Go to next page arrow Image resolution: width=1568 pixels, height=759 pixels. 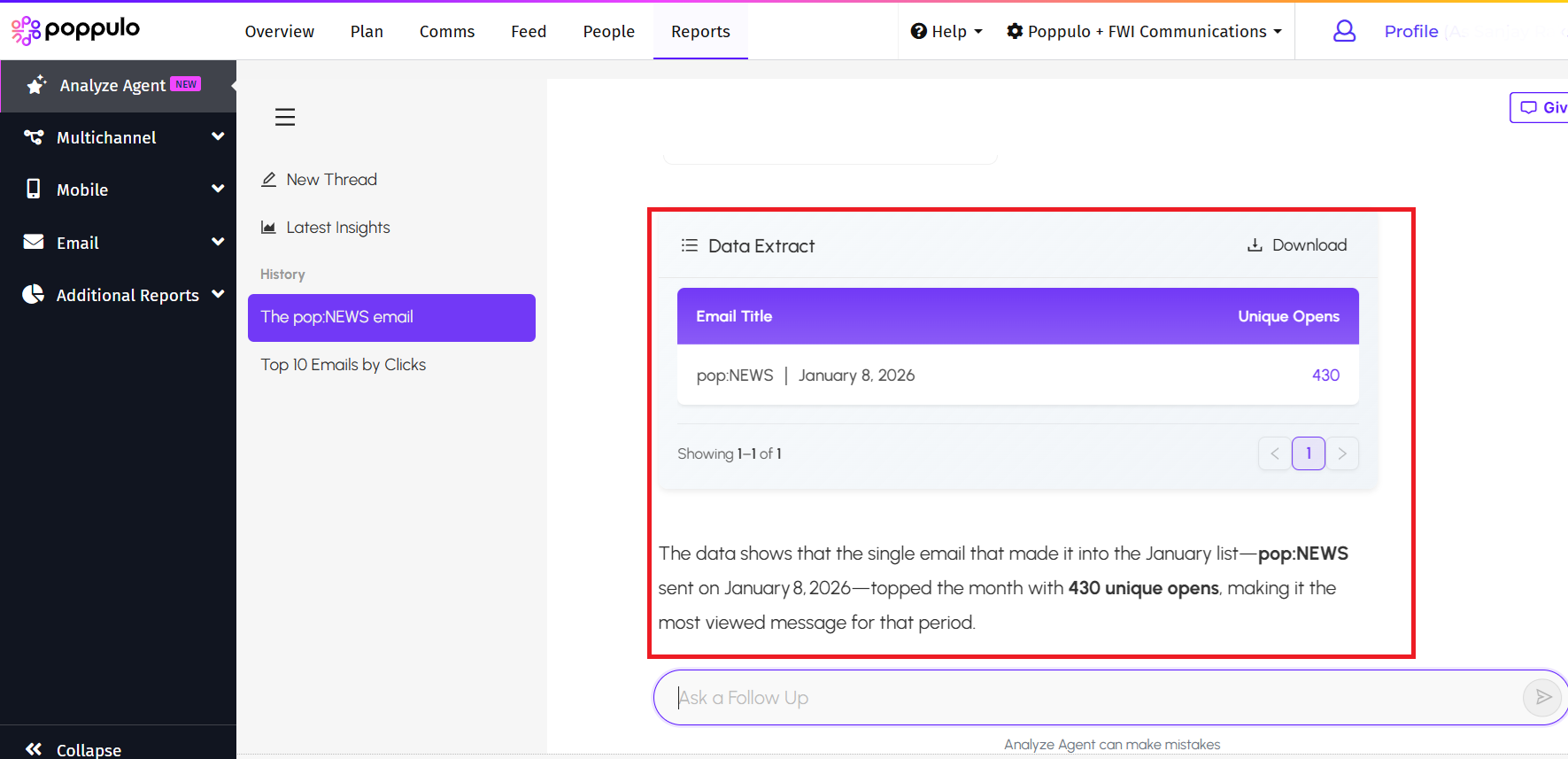click(1342, 453)
